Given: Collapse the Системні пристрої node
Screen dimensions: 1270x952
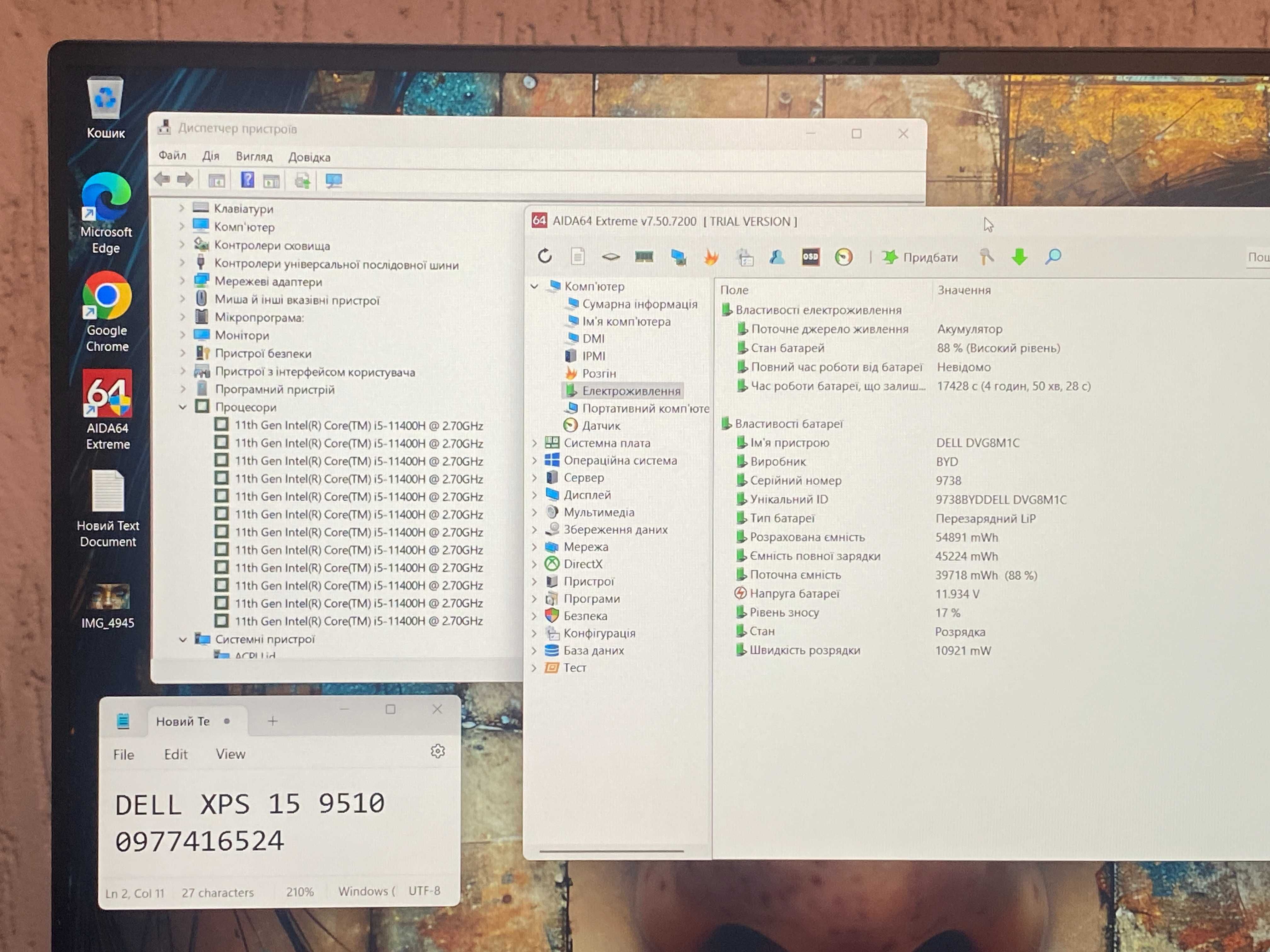Looking at the screenshot, I should point(183,639).
